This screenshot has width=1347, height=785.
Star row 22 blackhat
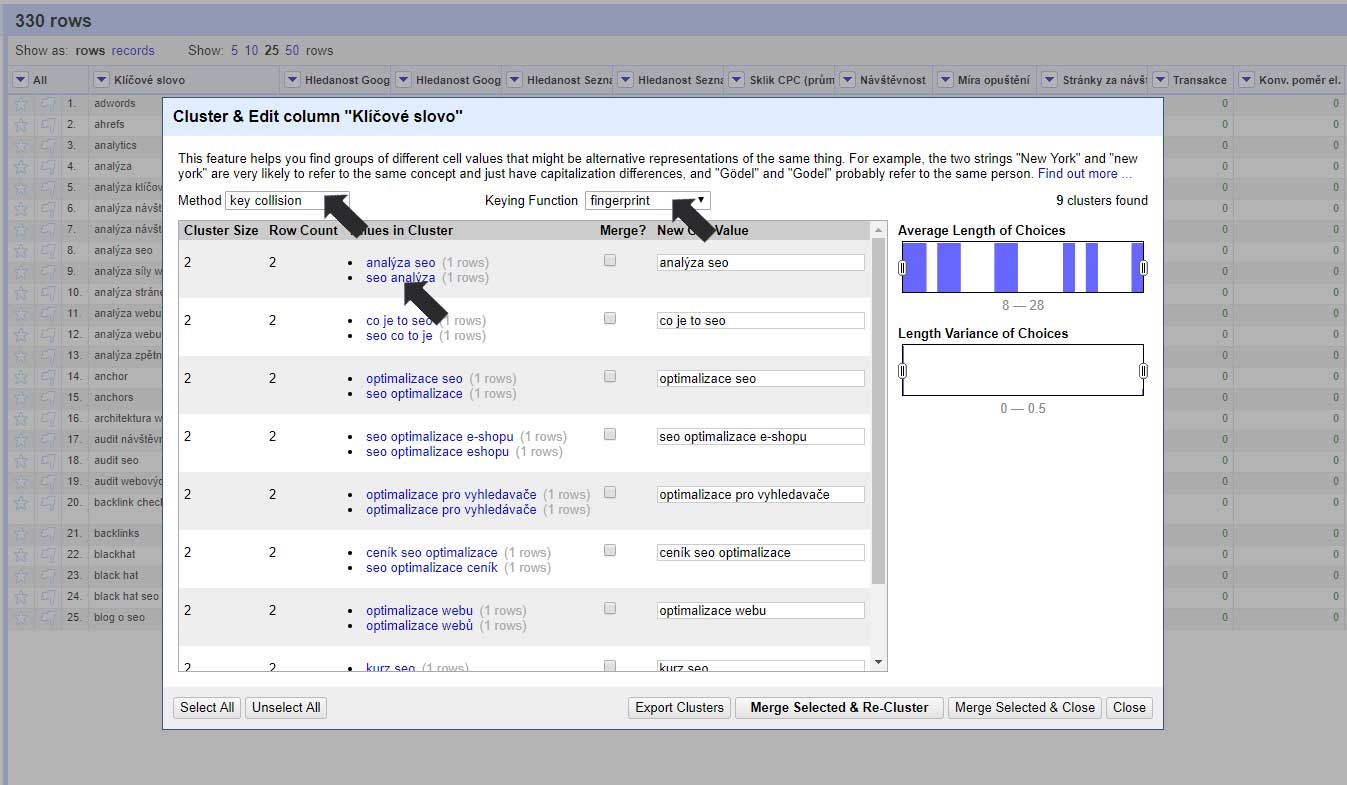coord(20,554)
